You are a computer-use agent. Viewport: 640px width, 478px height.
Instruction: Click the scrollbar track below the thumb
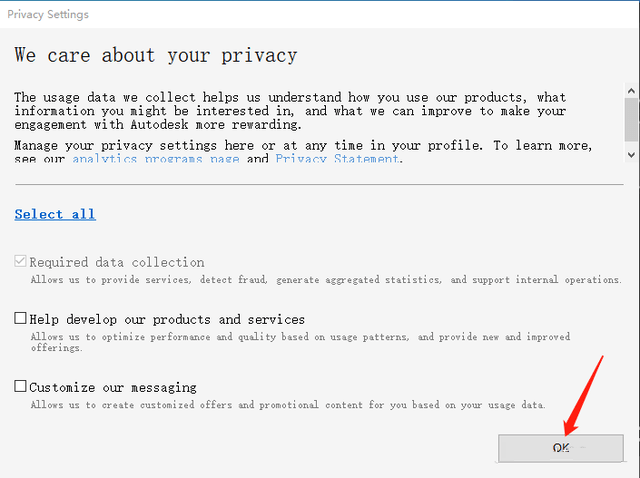click(631, 145)
